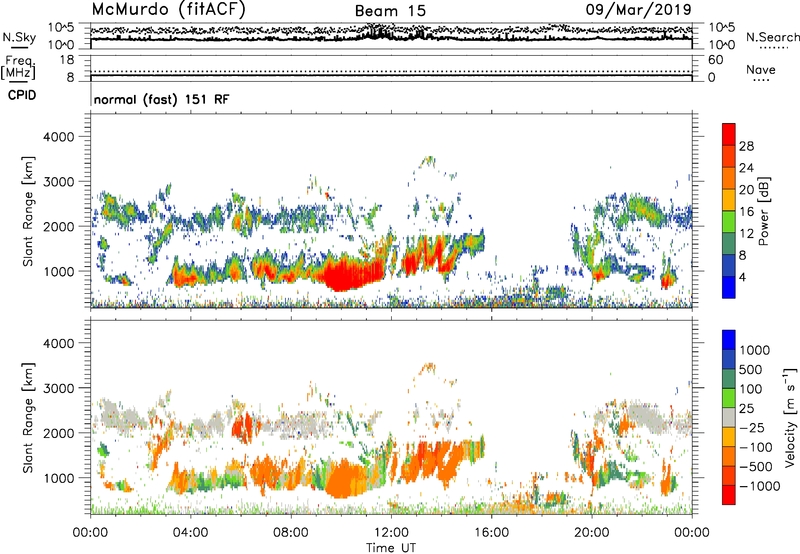The height and width of the screenshot is (554, 800).
Task: Click the 4000 tick of the power panel
Action: [x=58, y=137]
